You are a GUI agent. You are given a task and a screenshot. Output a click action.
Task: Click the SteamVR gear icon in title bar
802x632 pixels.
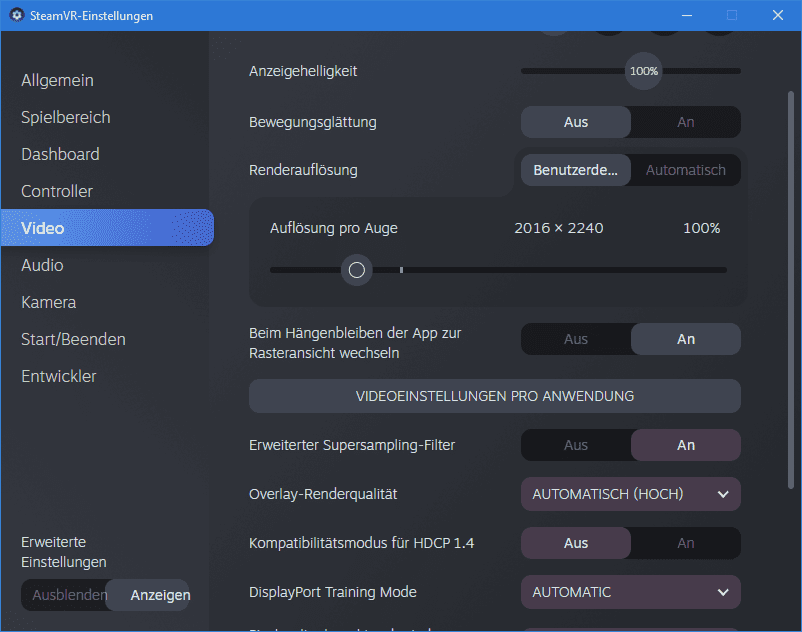[x=17, y=15]
